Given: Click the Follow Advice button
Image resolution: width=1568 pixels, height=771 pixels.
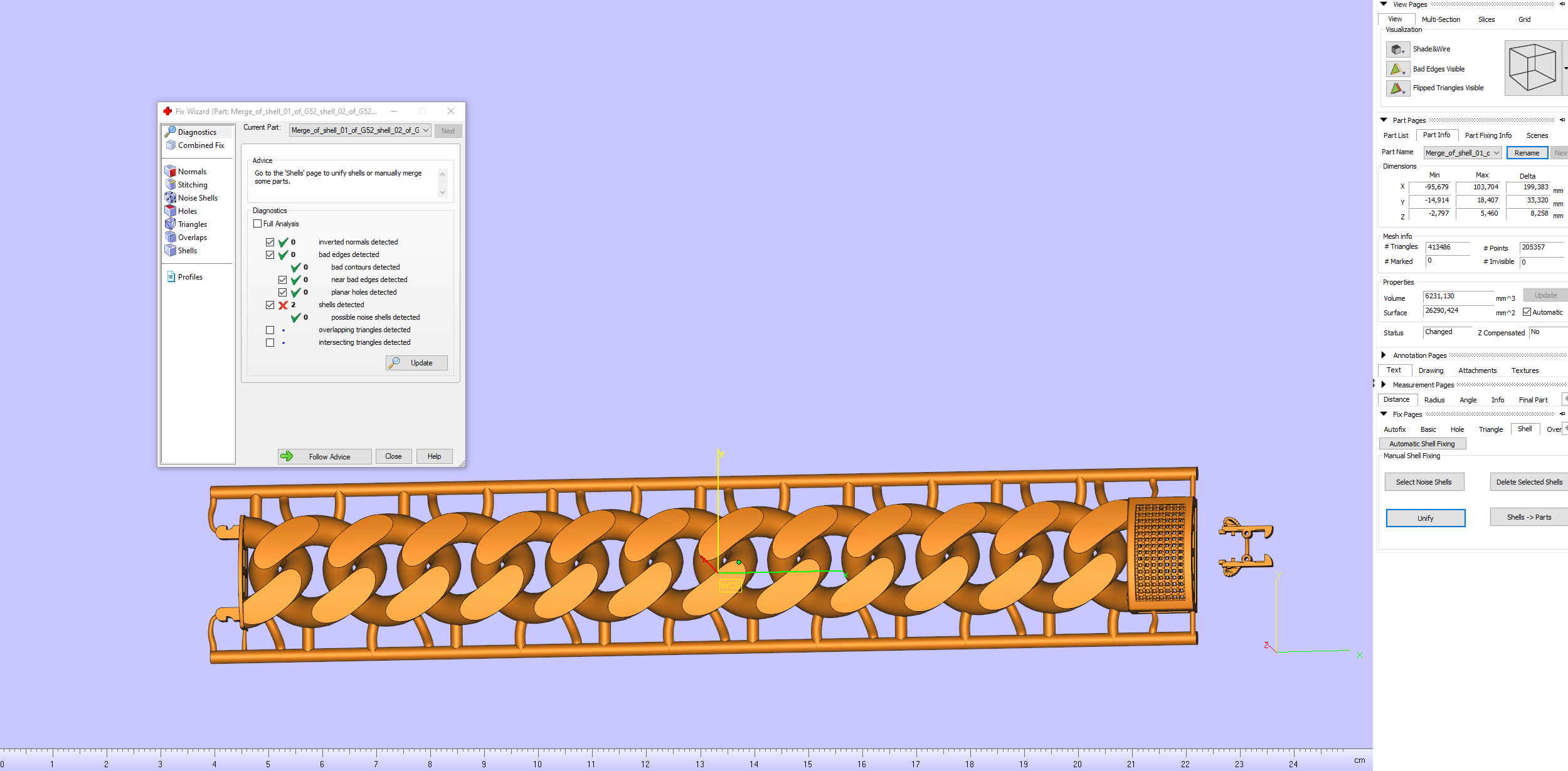Looking at the screenshot, I should click(325, 456).
